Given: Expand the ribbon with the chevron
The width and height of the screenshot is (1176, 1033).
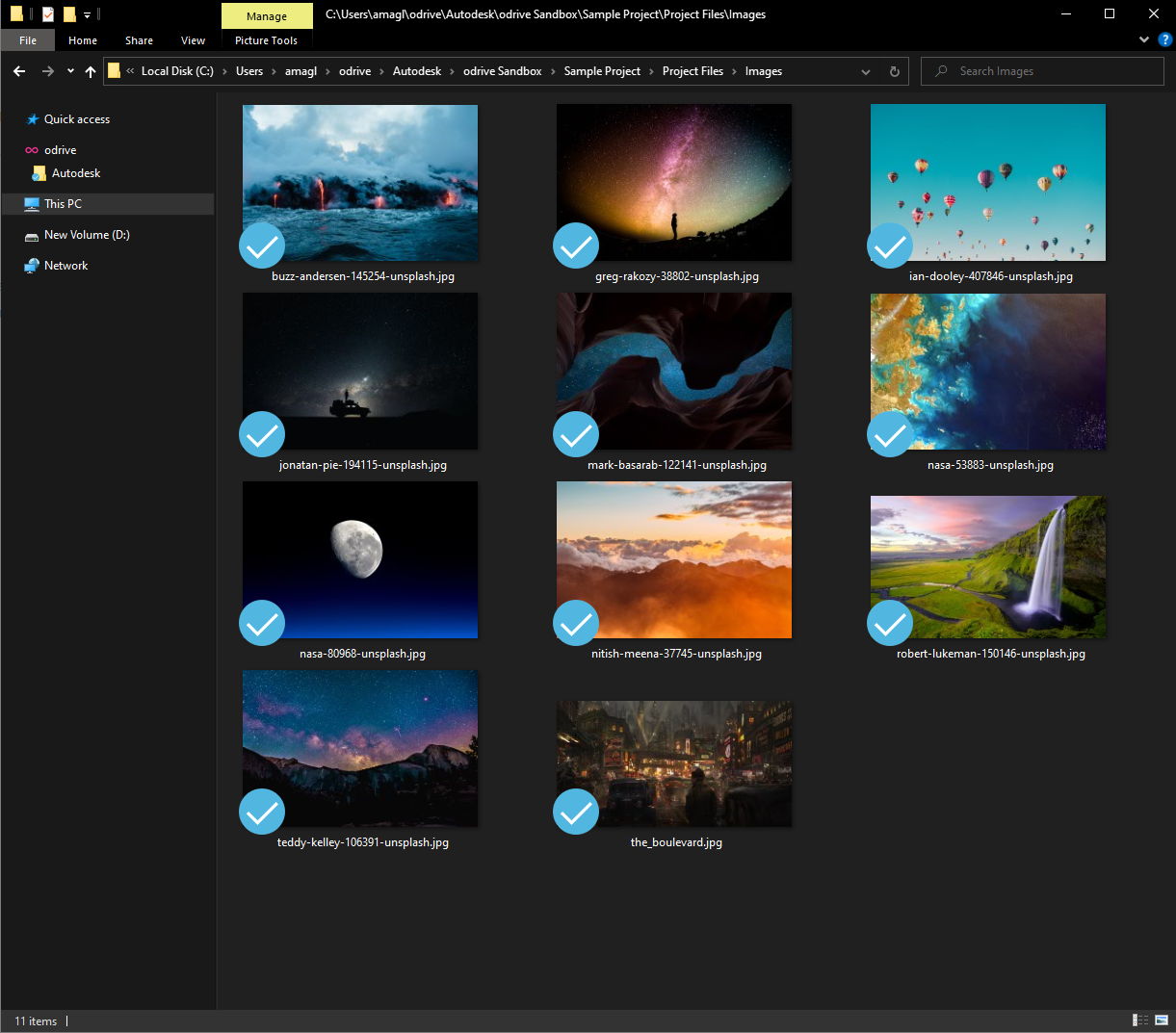Looking at the screenshot, I should [1144, 40].
